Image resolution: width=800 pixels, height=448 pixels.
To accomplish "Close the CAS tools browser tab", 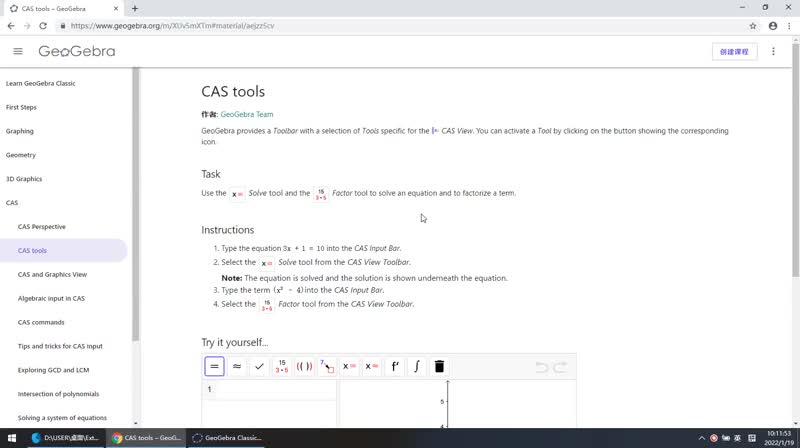I will pos(116,9).
